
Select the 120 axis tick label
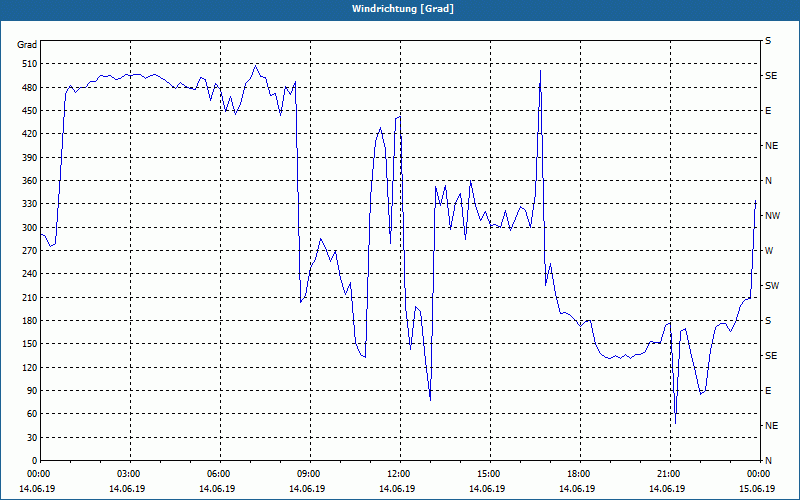pyautogui.click(x=31, y=367)
